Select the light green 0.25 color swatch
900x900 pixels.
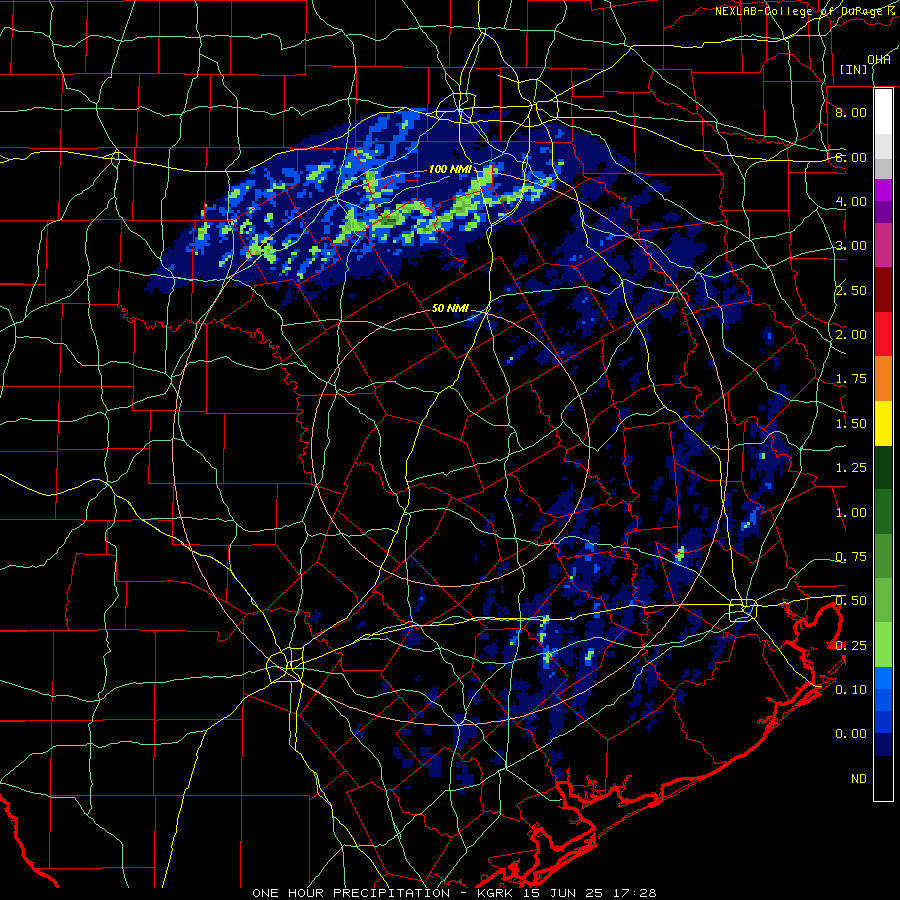883,645
